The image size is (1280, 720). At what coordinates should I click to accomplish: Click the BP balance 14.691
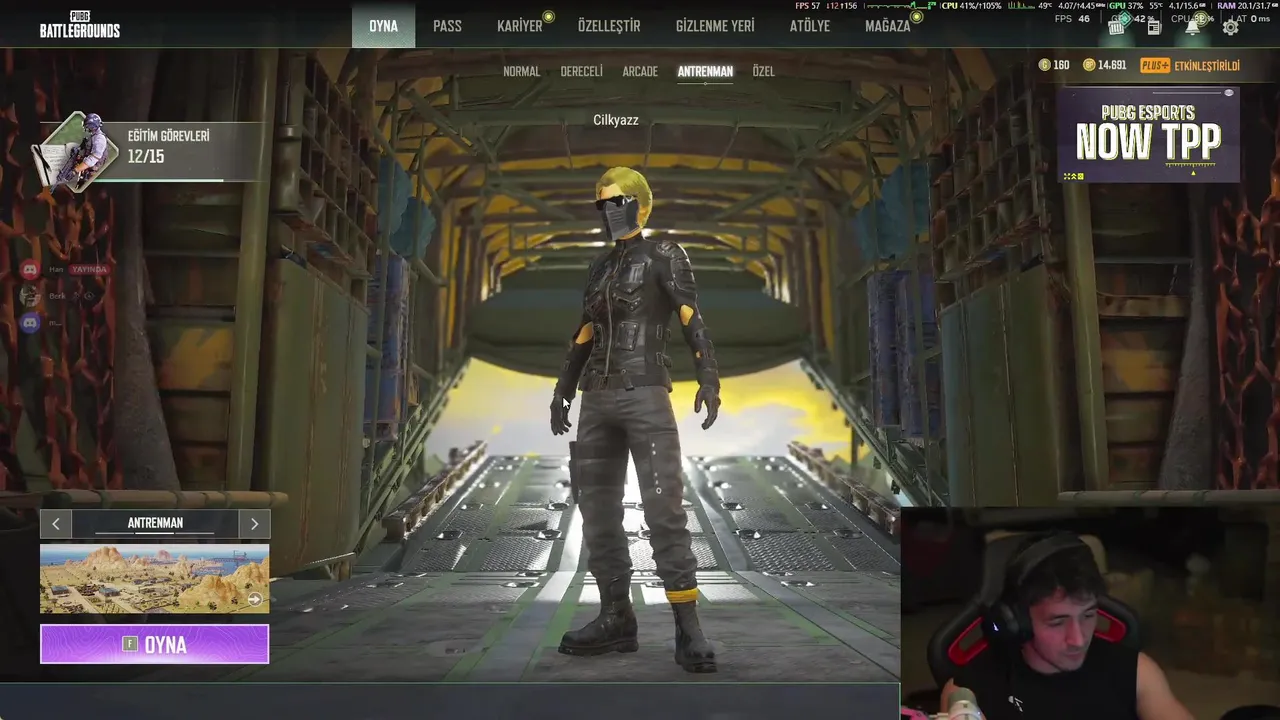click(x=1104, y=65)
